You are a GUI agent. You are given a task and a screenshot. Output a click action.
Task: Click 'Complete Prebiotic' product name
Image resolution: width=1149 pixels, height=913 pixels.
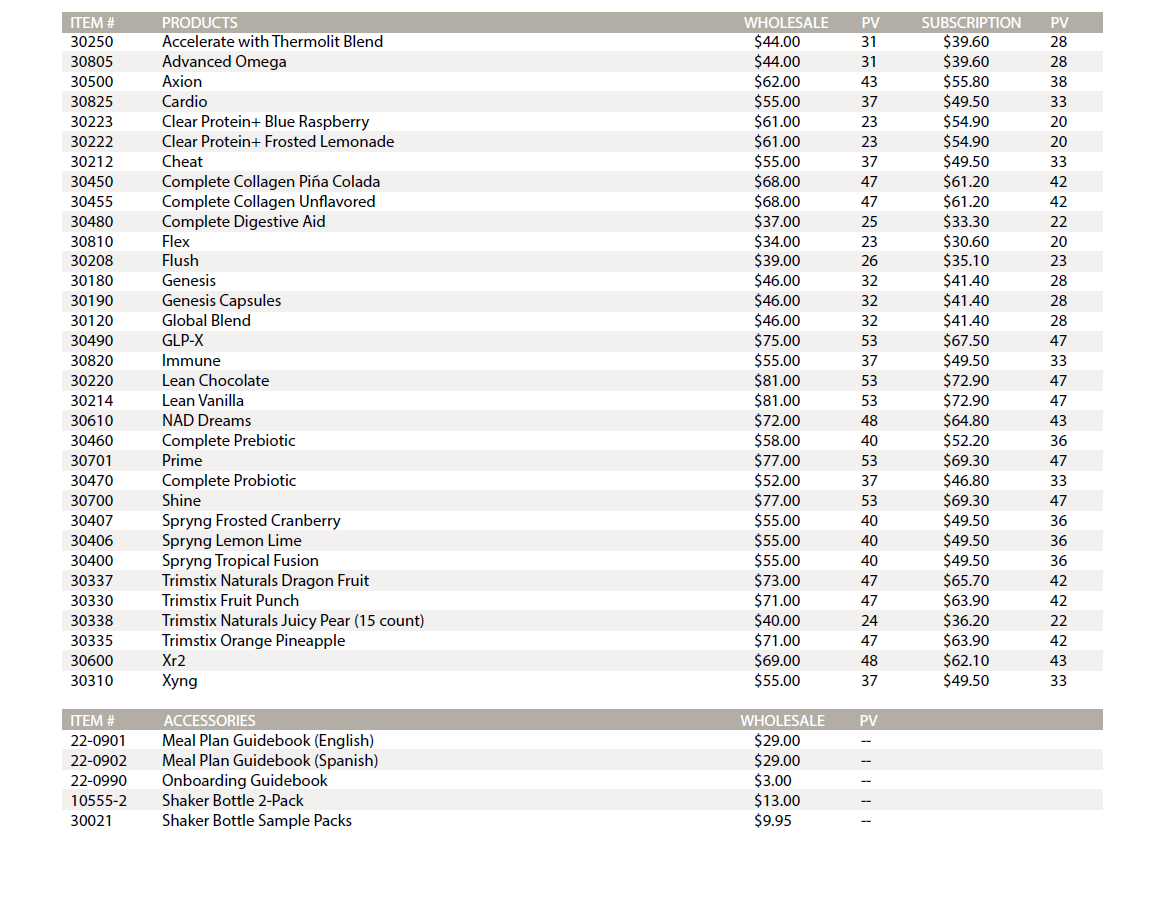[x=229, y=440]
